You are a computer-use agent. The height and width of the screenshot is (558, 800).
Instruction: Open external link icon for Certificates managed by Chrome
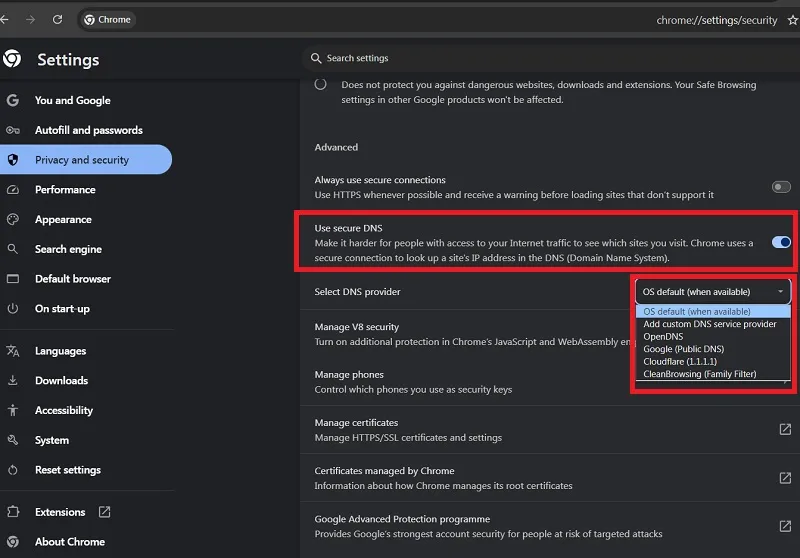(785, 478)
